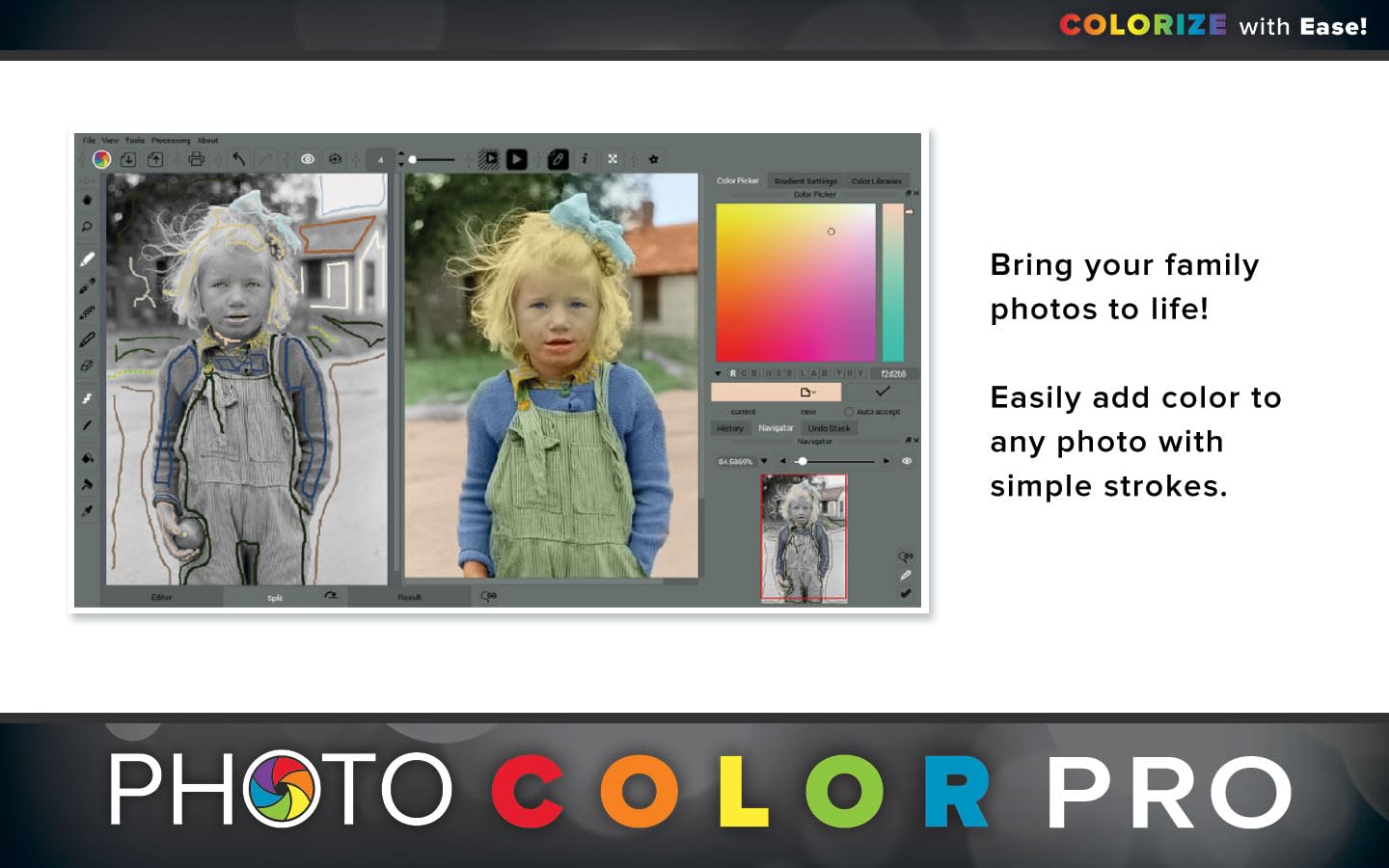Click the brush size stepper arrows
Screen dimensions: 1389x868
pyautogui.click(x=401, y=159)
